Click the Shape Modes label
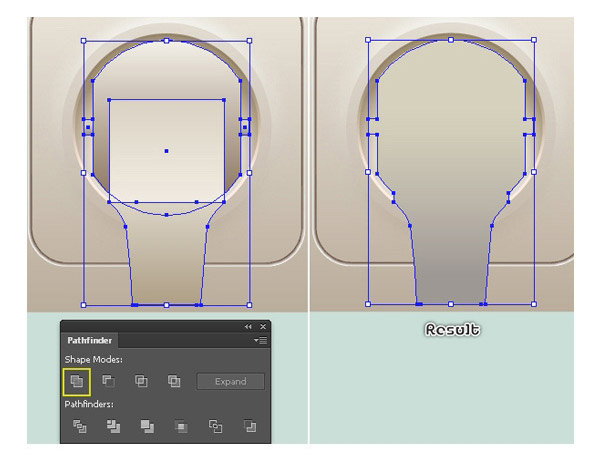Image resolution: width=600 pixels, height=460 pixels. (x=93, y=360)
